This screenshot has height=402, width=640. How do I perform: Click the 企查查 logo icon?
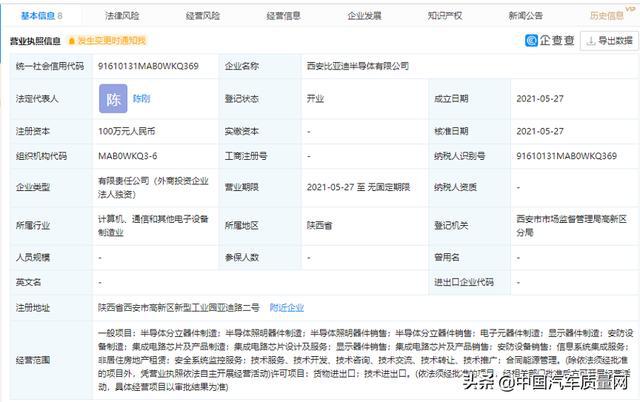pyautogui.click(x=531, y=40)
